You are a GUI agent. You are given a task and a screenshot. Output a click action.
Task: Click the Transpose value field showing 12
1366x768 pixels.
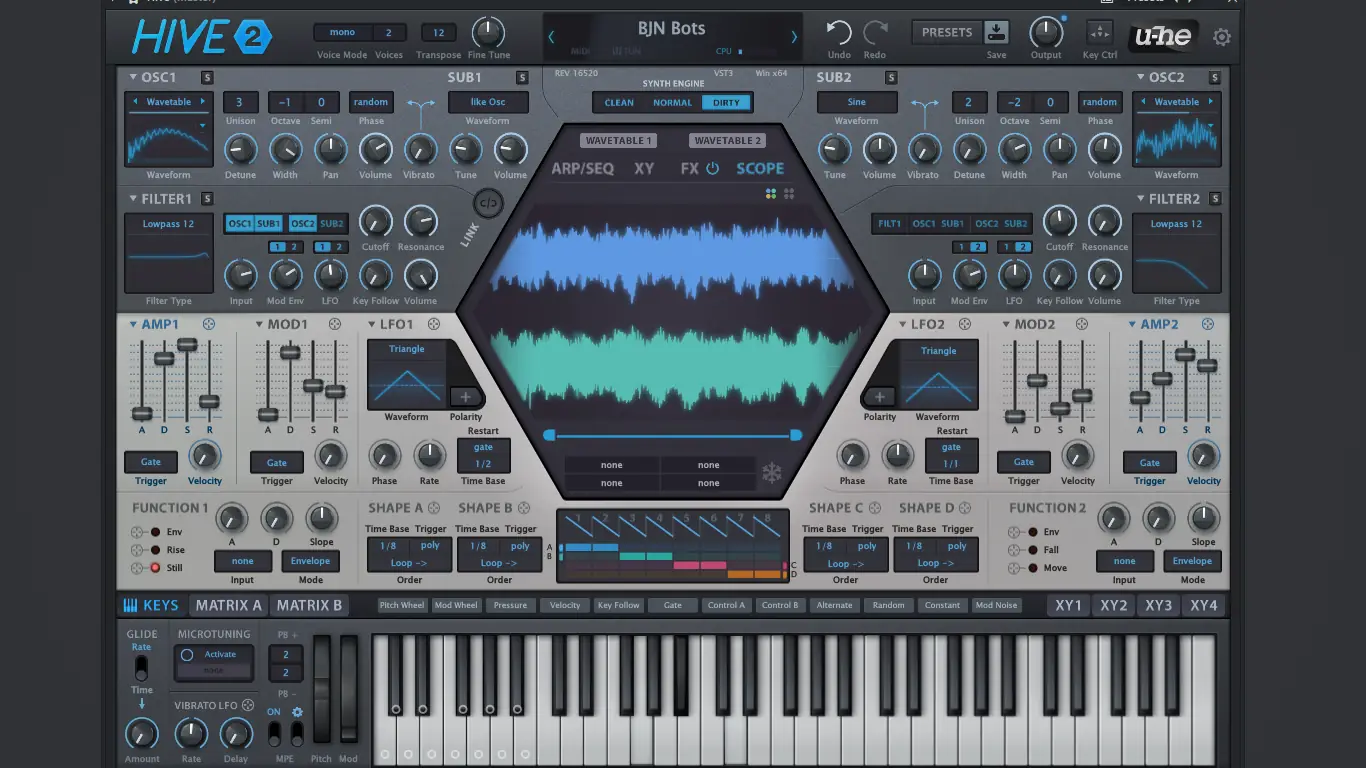tap(438, 33)
